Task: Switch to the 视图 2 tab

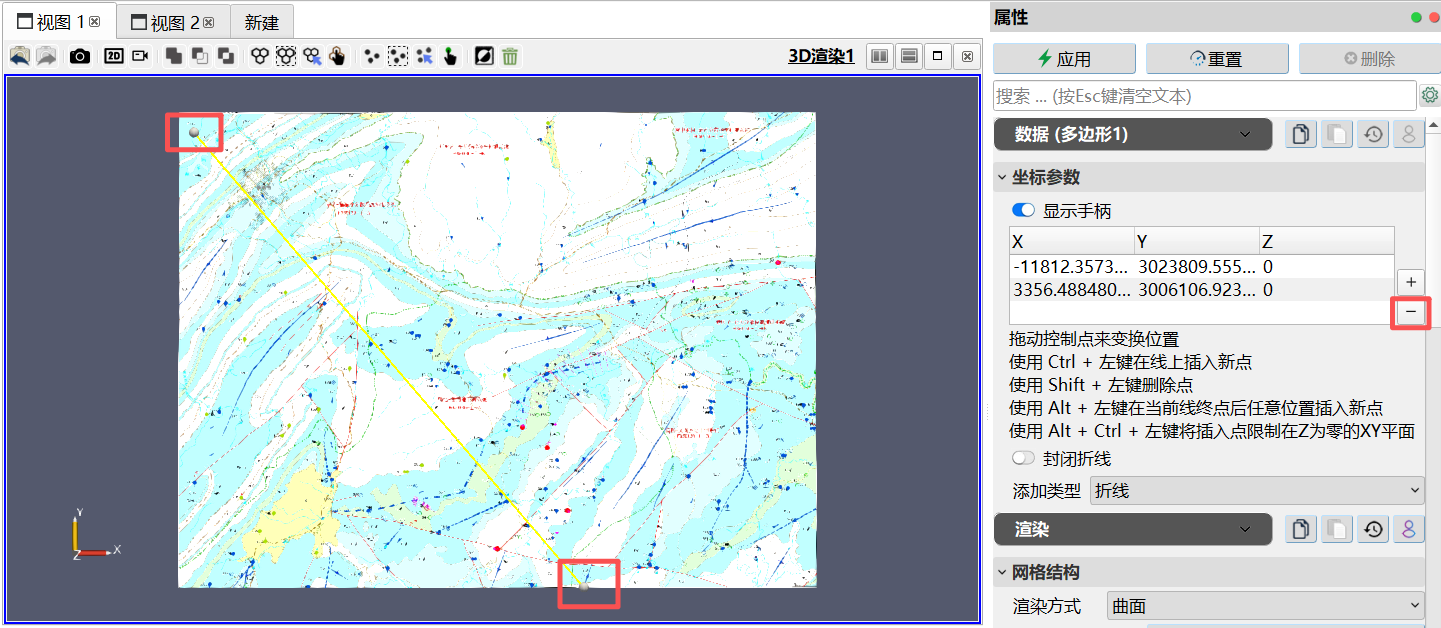Action: pos(173,22)
